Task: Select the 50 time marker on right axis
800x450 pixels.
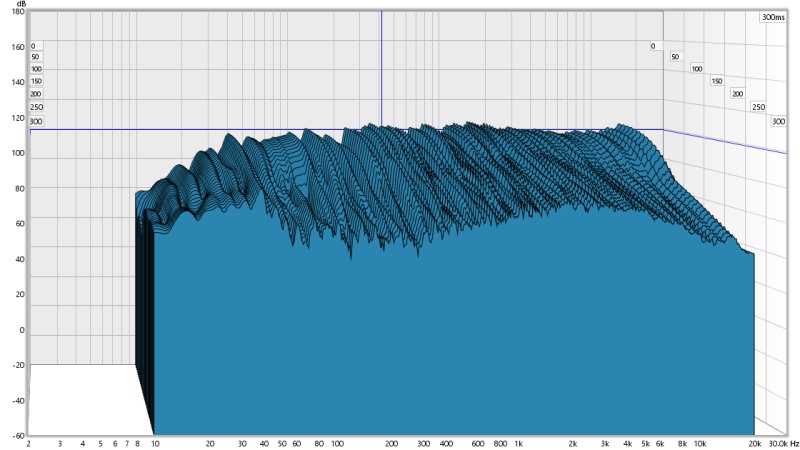Action: click(x=675, y=57)
